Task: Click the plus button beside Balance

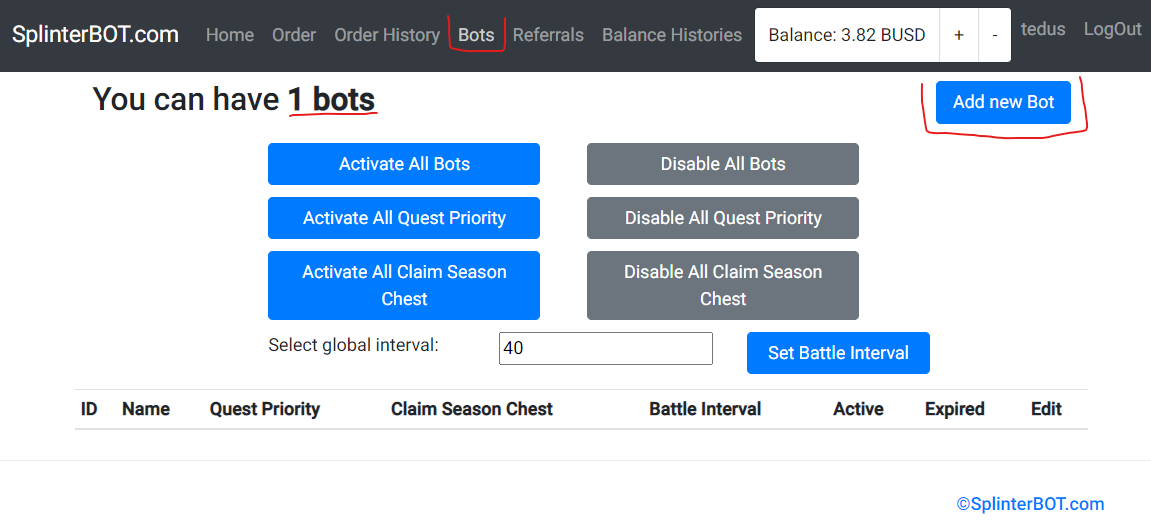Action: point(959,35)
